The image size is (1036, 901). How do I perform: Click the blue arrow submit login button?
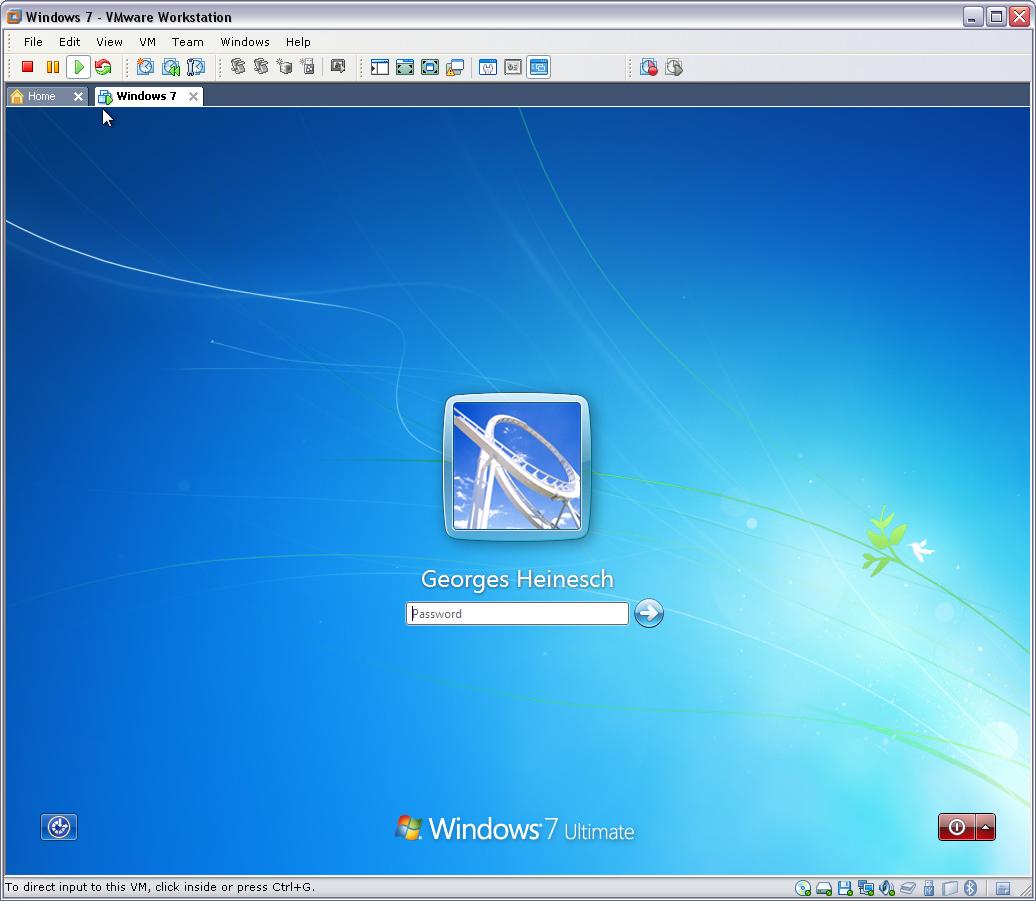click(649, 613)
